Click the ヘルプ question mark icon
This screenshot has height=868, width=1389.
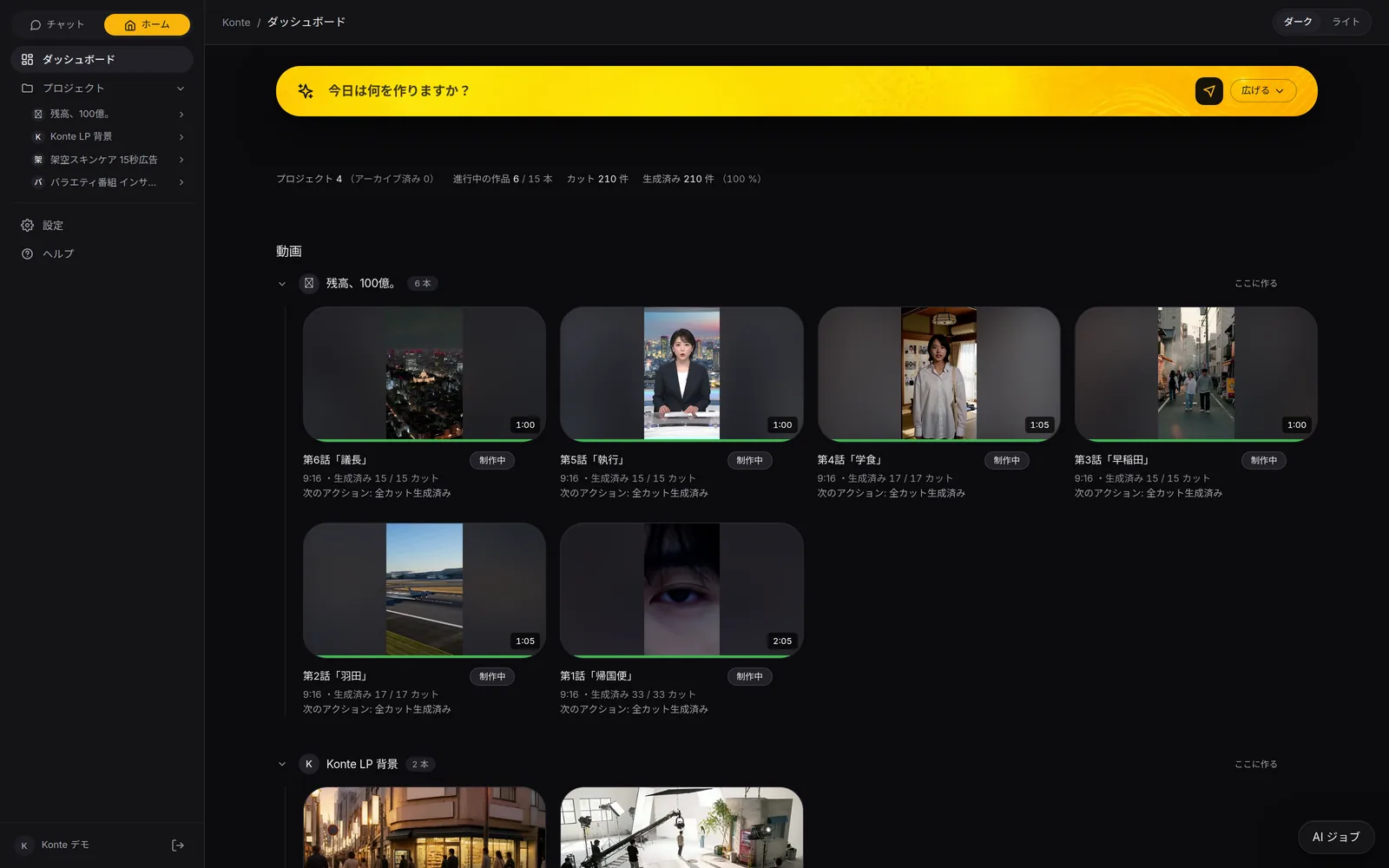[x=27, y=254]
